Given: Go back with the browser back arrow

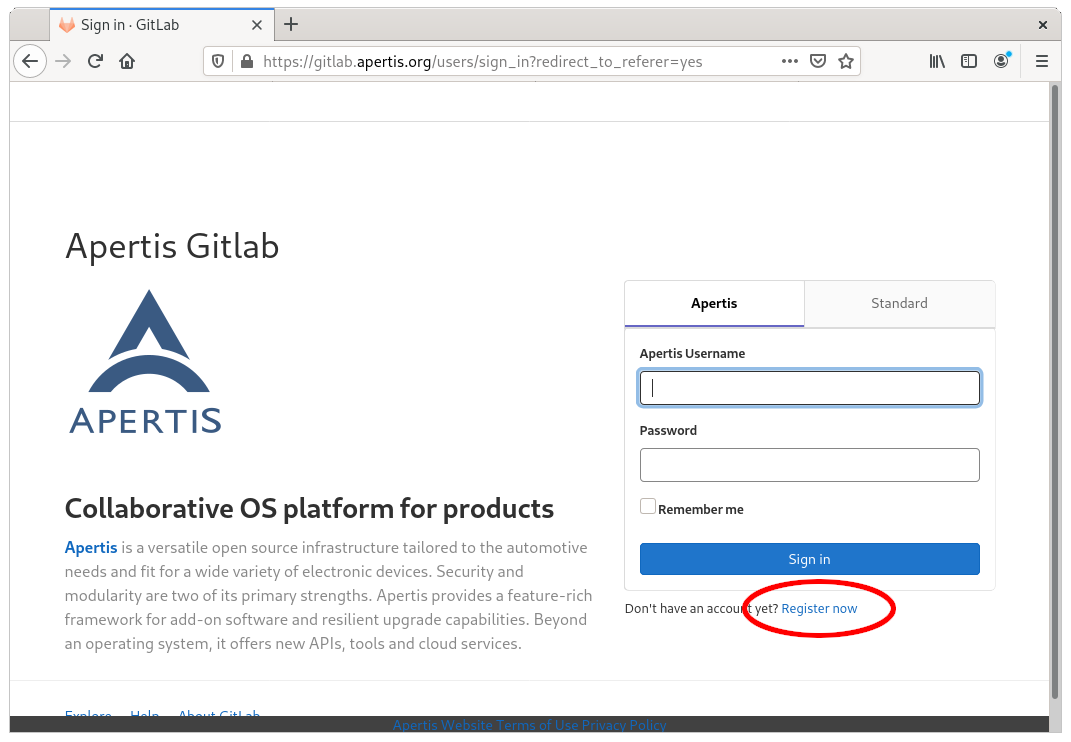Looking at the screenshot, I should tap(30, 61).
